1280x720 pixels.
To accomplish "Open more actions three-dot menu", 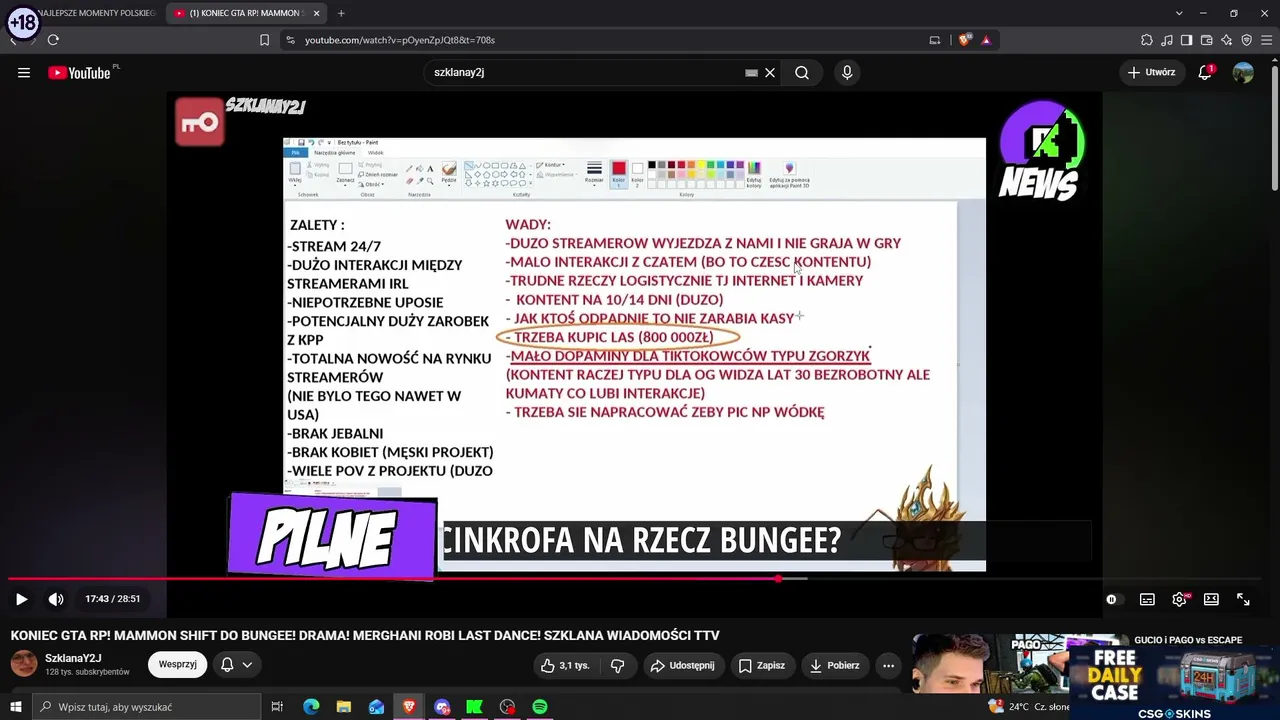I will coord(888,665).
